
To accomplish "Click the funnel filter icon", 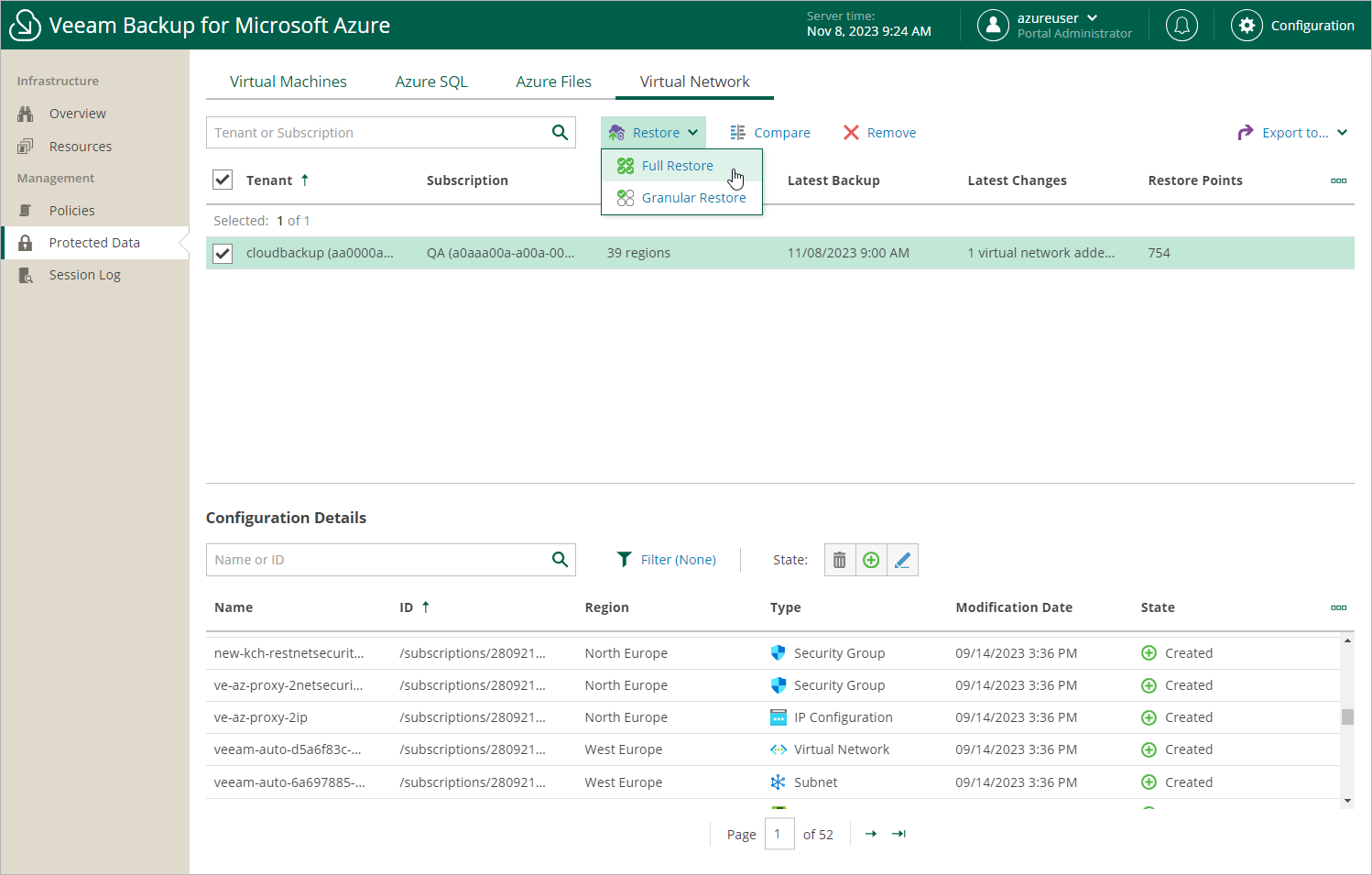I will 624,559.
